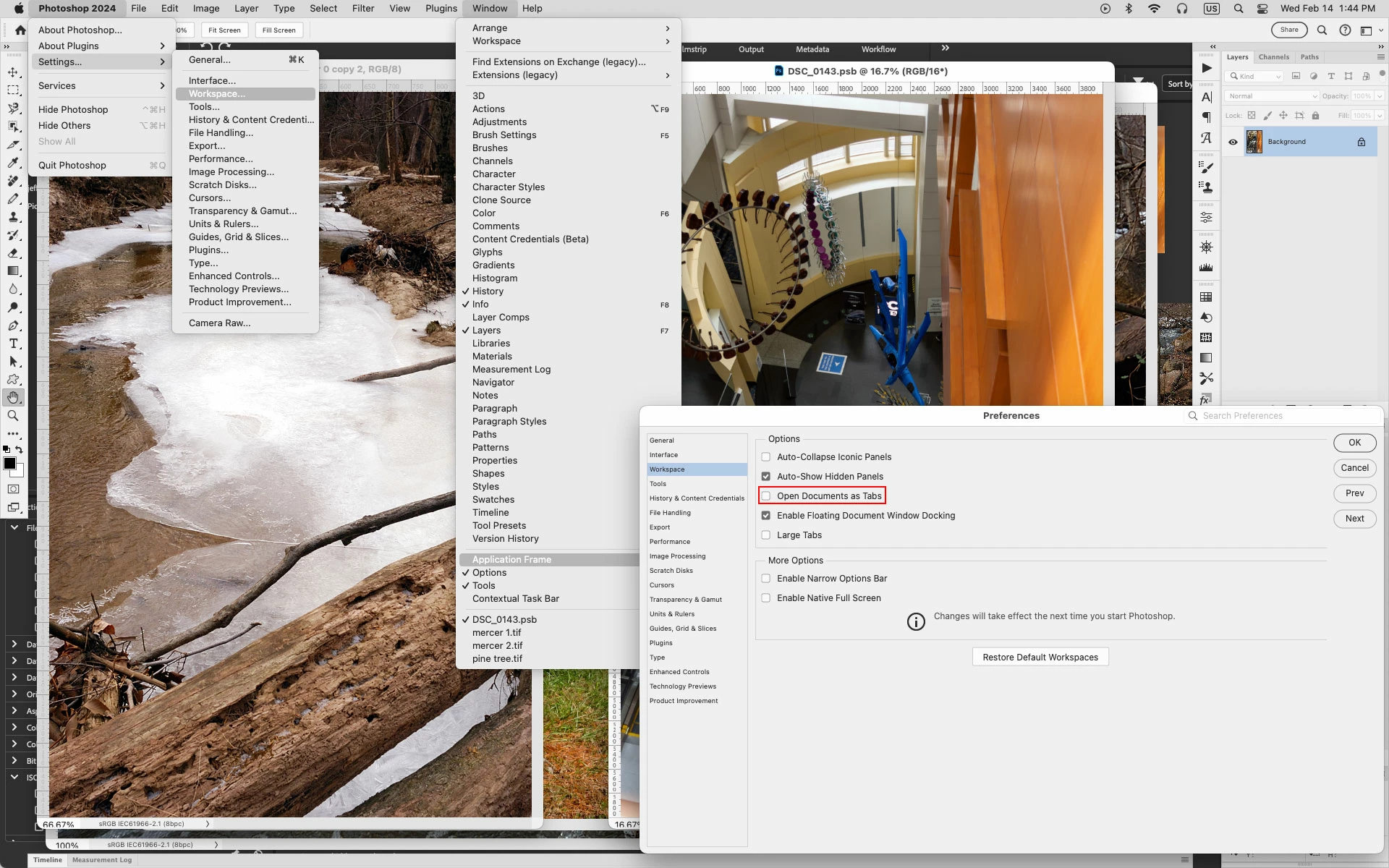This screenshot has height=868, width=1389.
Task: Switch to the Channels tab
Action: [x=1273, y=57]
